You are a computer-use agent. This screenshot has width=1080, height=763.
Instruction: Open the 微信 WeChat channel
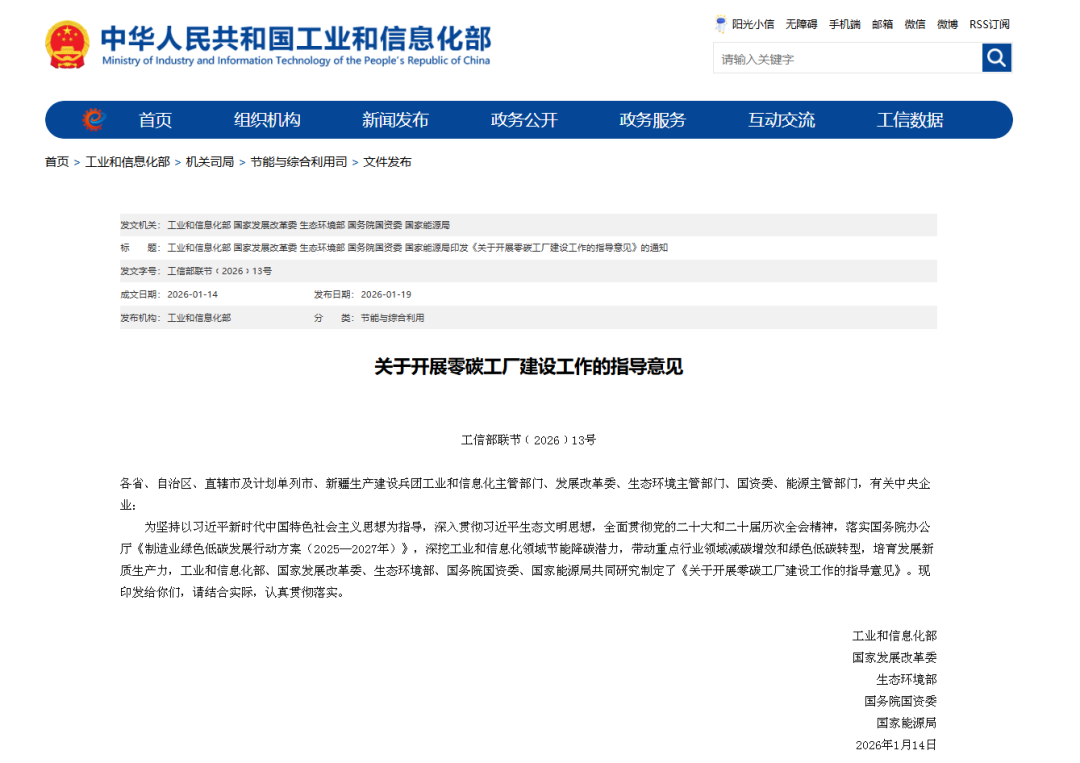click(913, 24)
